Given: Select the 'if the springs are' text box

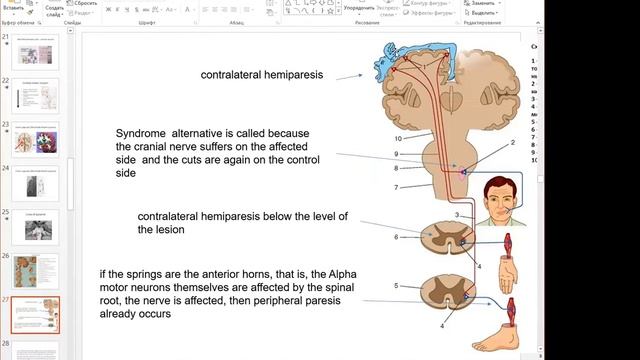Looking at the screenshot, I should [x=228, y=294].
